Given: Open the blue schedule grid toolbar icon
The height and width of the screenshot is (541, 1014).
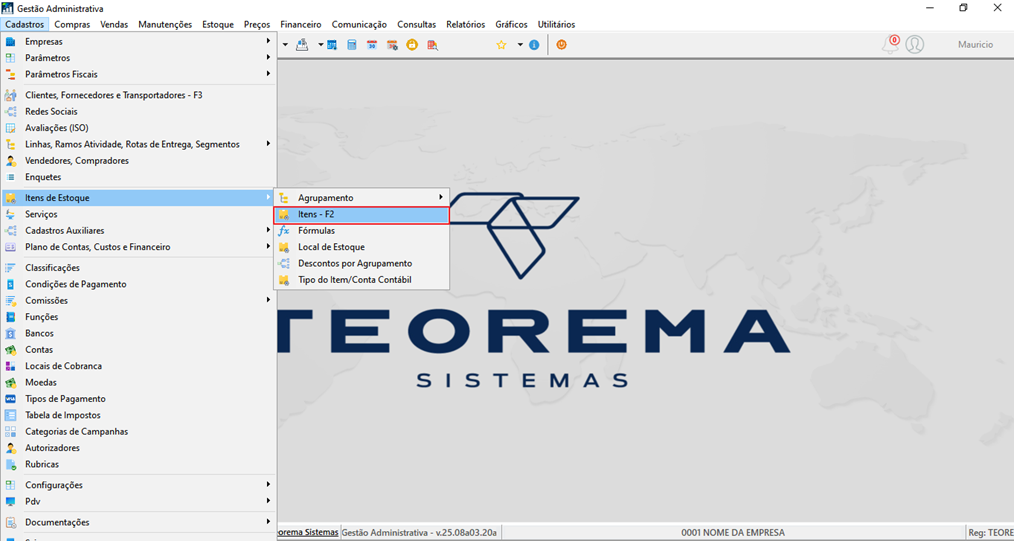Looking at the screenshot, I should pos(331,45).
